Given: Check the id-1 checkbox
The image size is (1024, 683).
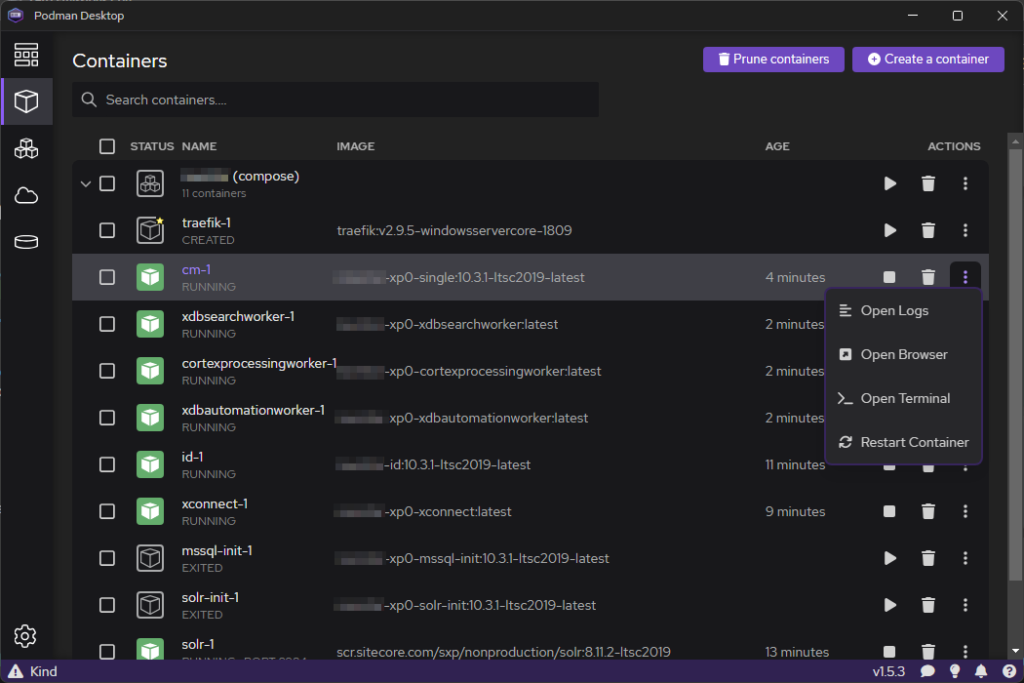Looking at the screenshot, I should pos(107,464).
